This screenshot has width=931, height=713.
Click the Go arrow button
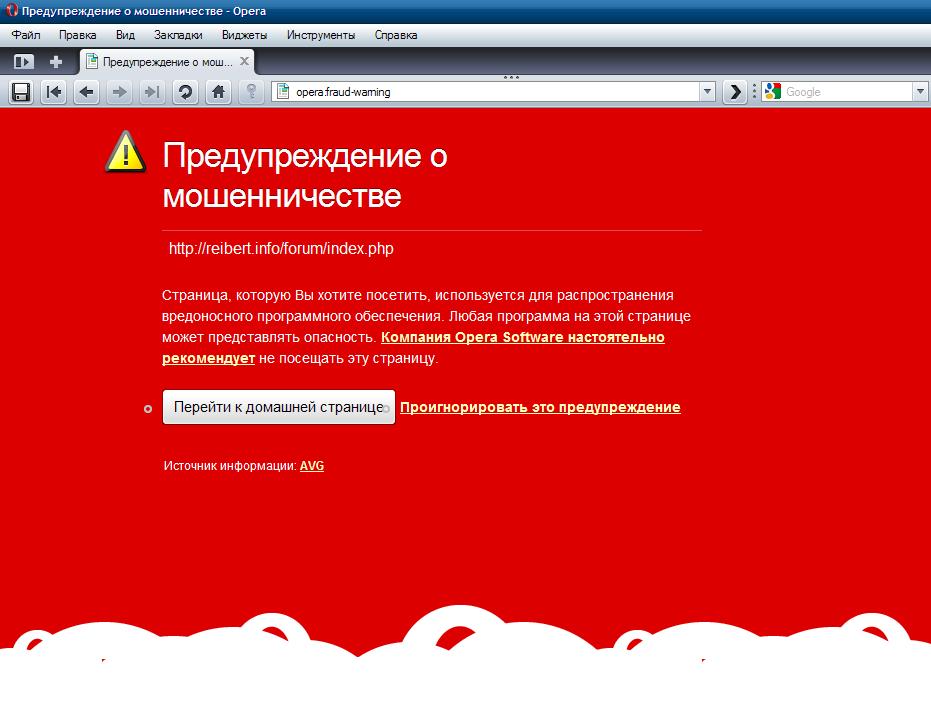735,92
